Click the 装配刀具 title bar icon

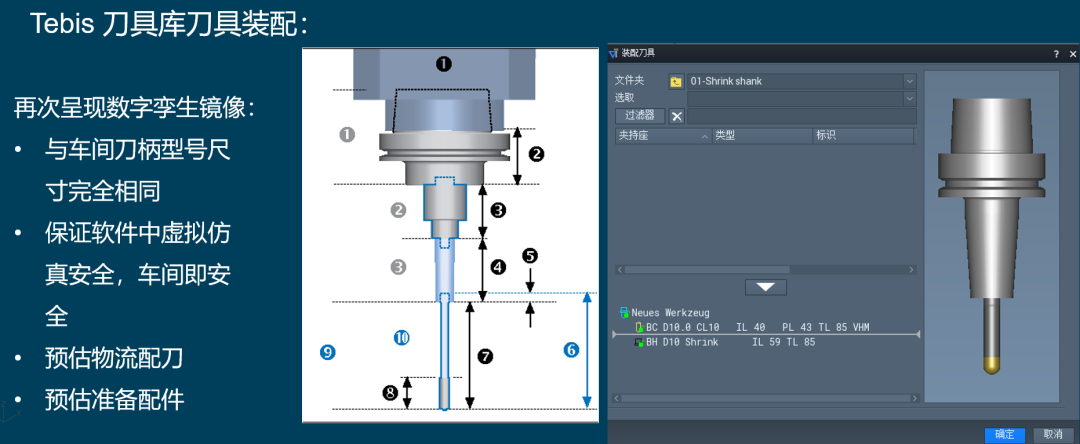(x=614, y=53)
